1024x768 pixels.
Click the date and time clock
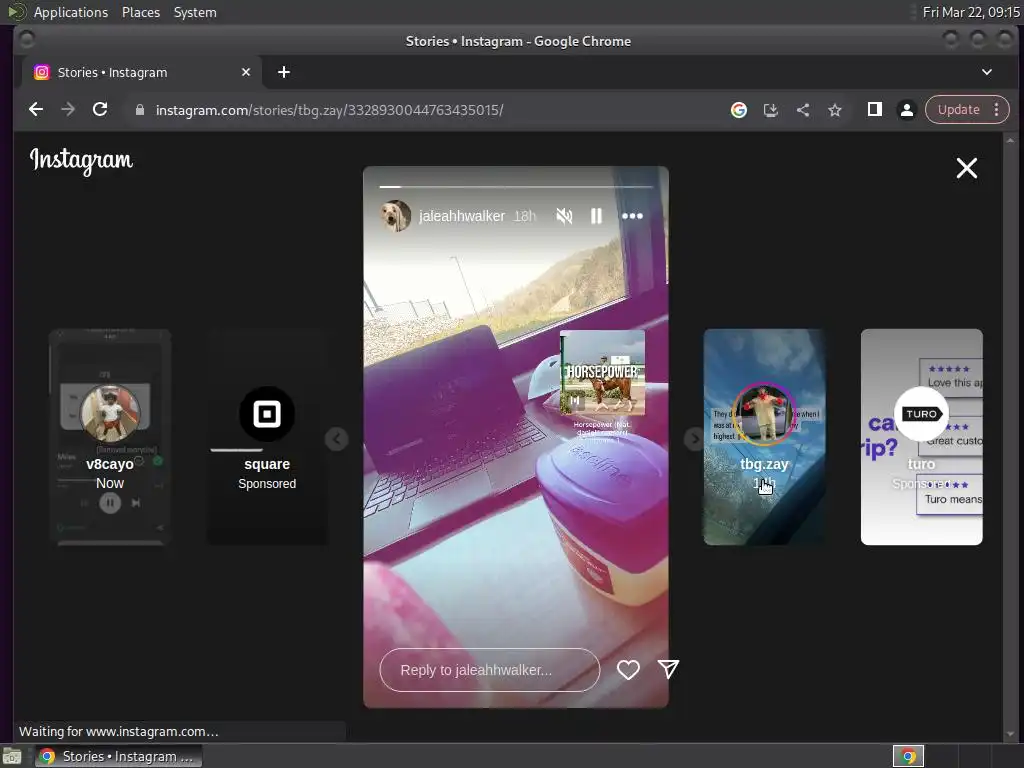pos(970,12)
